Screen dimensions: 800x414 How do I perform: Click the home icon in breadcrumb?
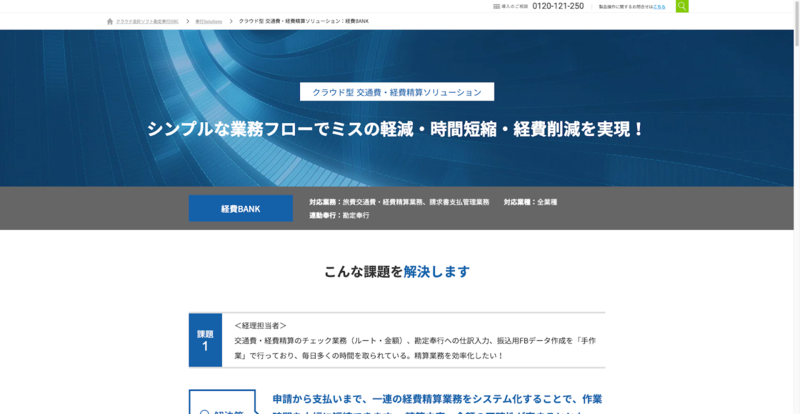pos(110,21)
